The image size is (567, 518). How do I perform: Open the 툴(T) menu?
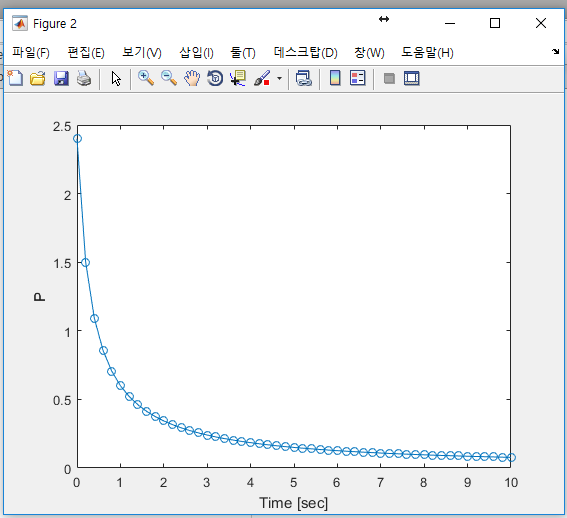pyautogui.click(x=243, y=52)
